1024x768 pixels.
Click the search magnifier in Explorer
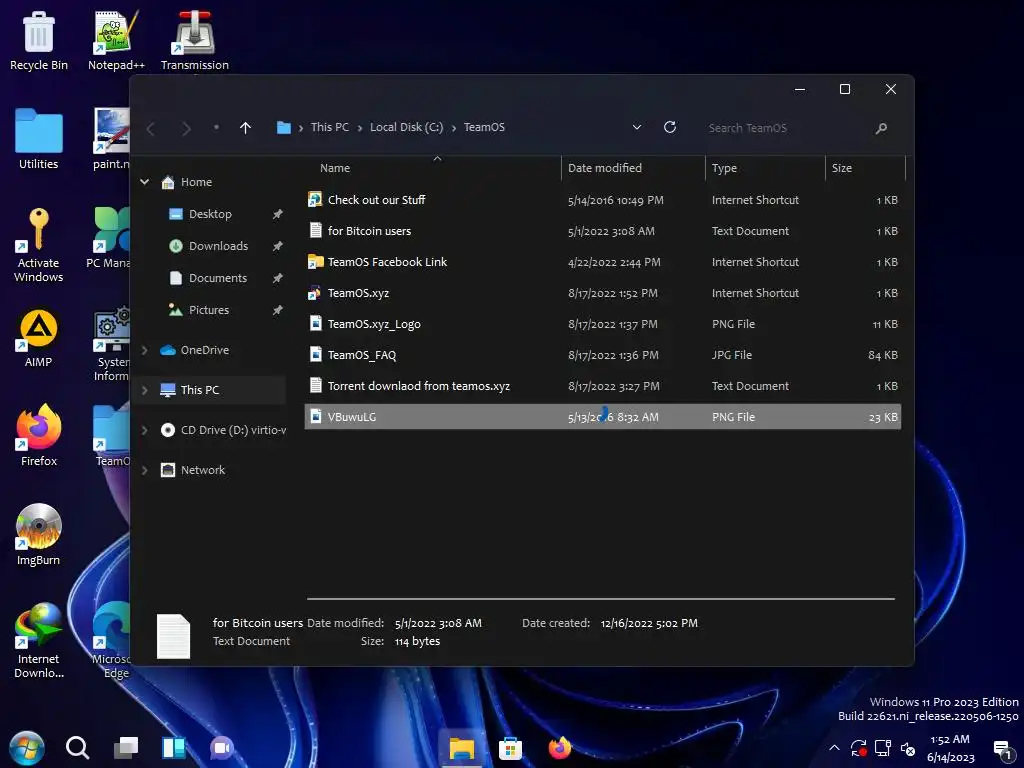click(881, 128)
